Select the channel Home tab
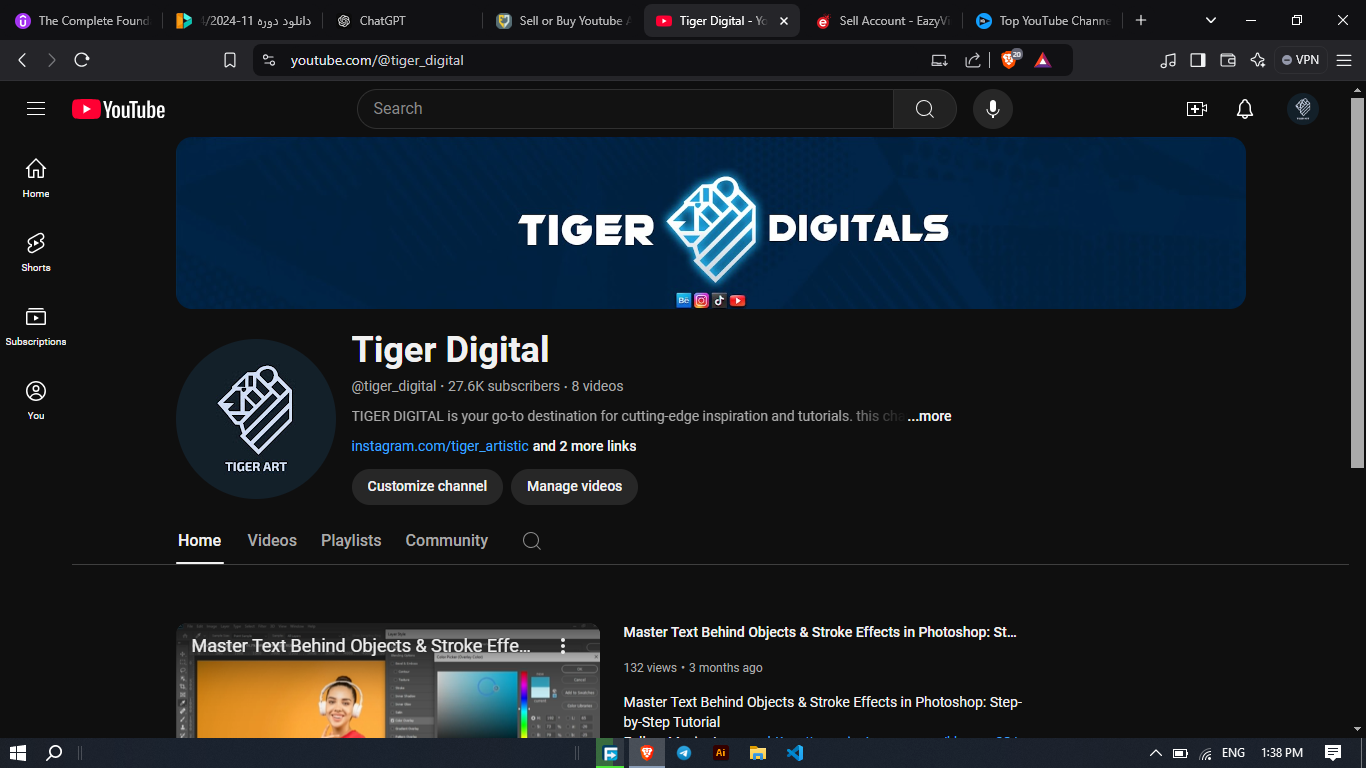Screen dimensions: 1366x768 pyautogui.click(x=200, y=541)
